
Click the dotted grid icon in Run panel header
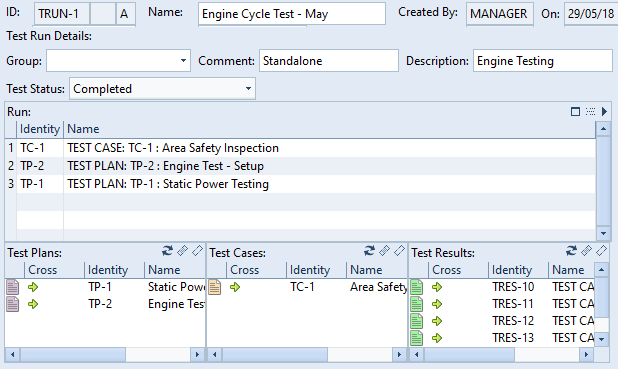[x=590, y=112]
